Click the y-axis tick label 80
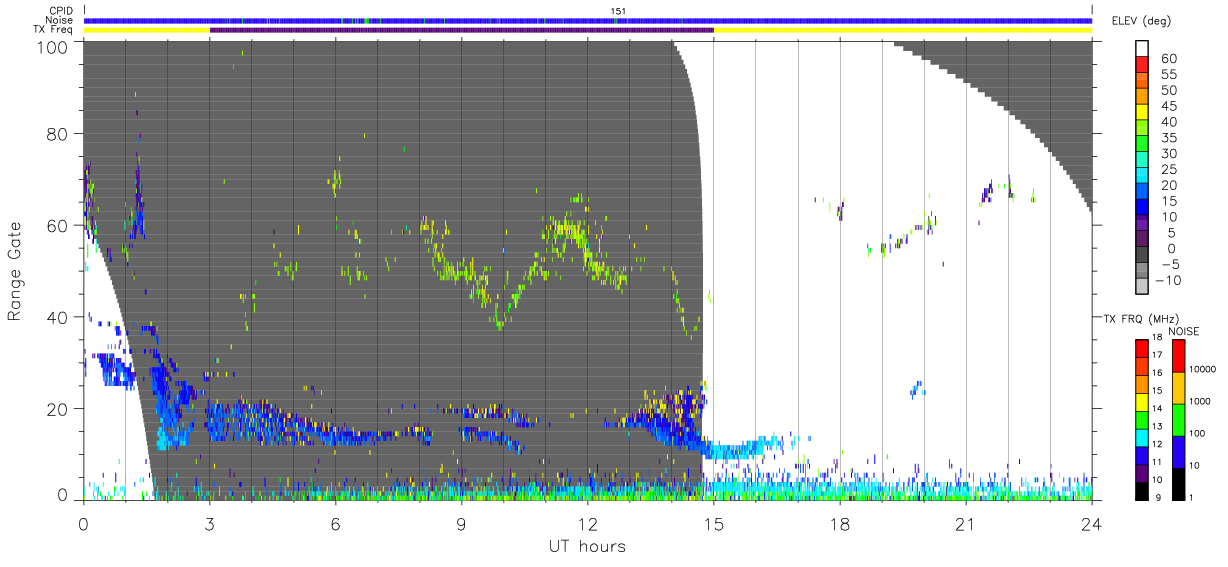1228x567 pixels. click(59, 134)
